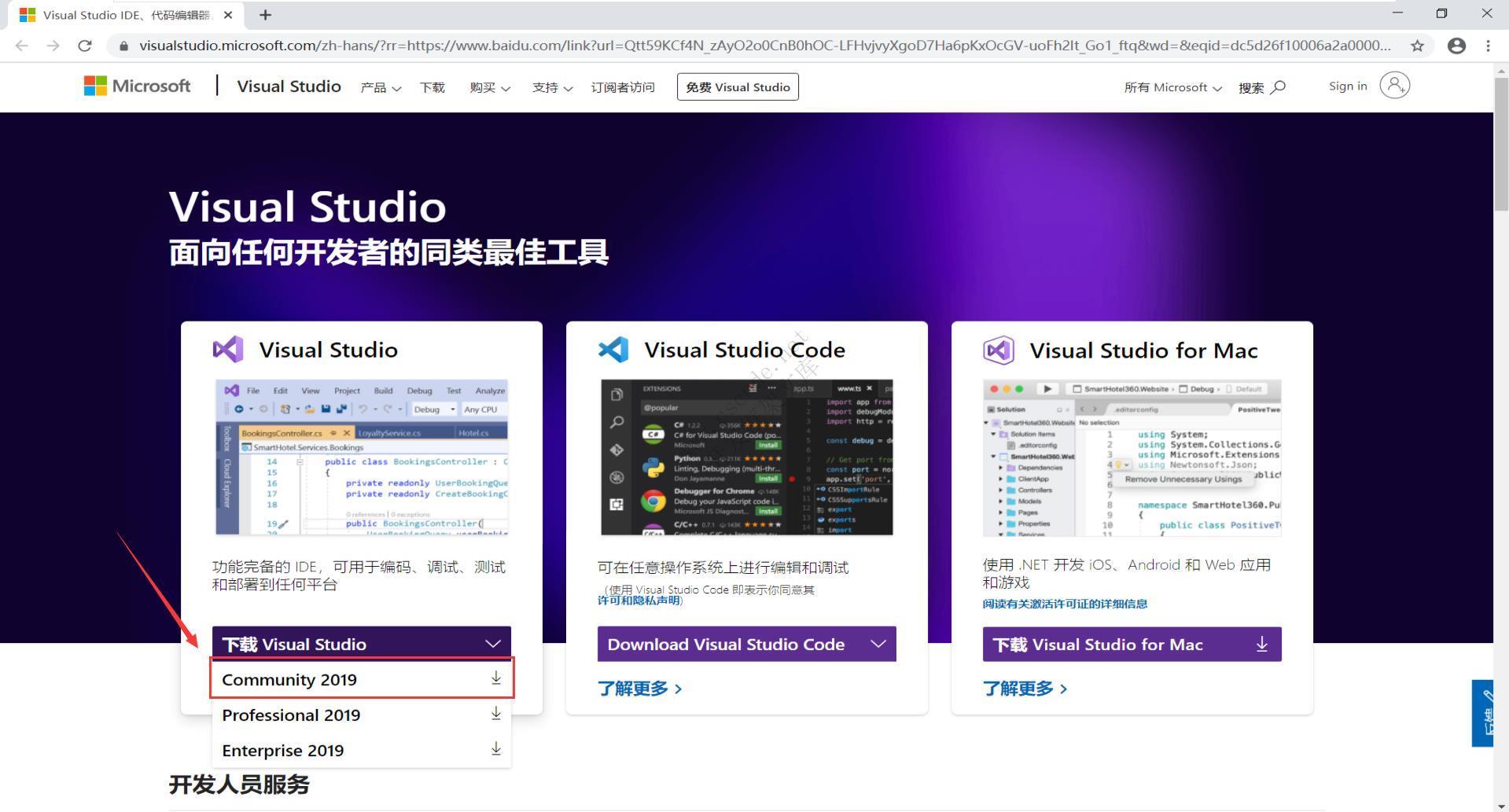Open the chevron on Download Visual Studio Code button
This screenshot has height=812, width=1509.
(878, 644)
